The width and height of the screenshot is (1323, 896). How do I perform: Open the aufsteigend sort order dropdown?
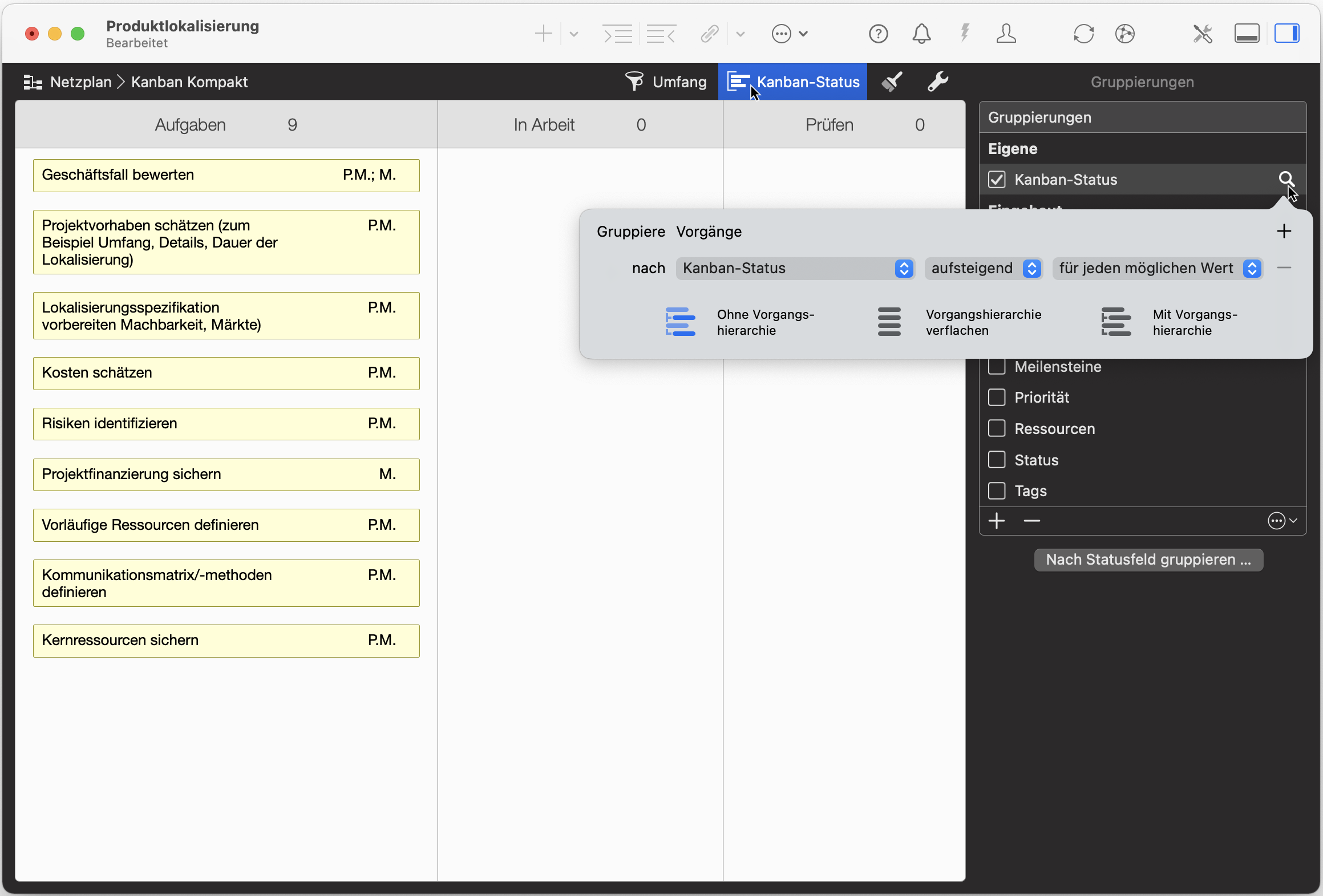[x=984, y=268]
